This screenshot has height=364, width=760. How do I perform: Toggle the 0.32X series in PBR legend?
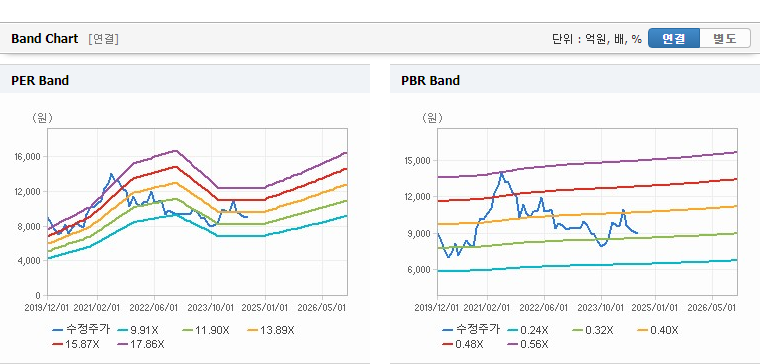tap(592, 330)
